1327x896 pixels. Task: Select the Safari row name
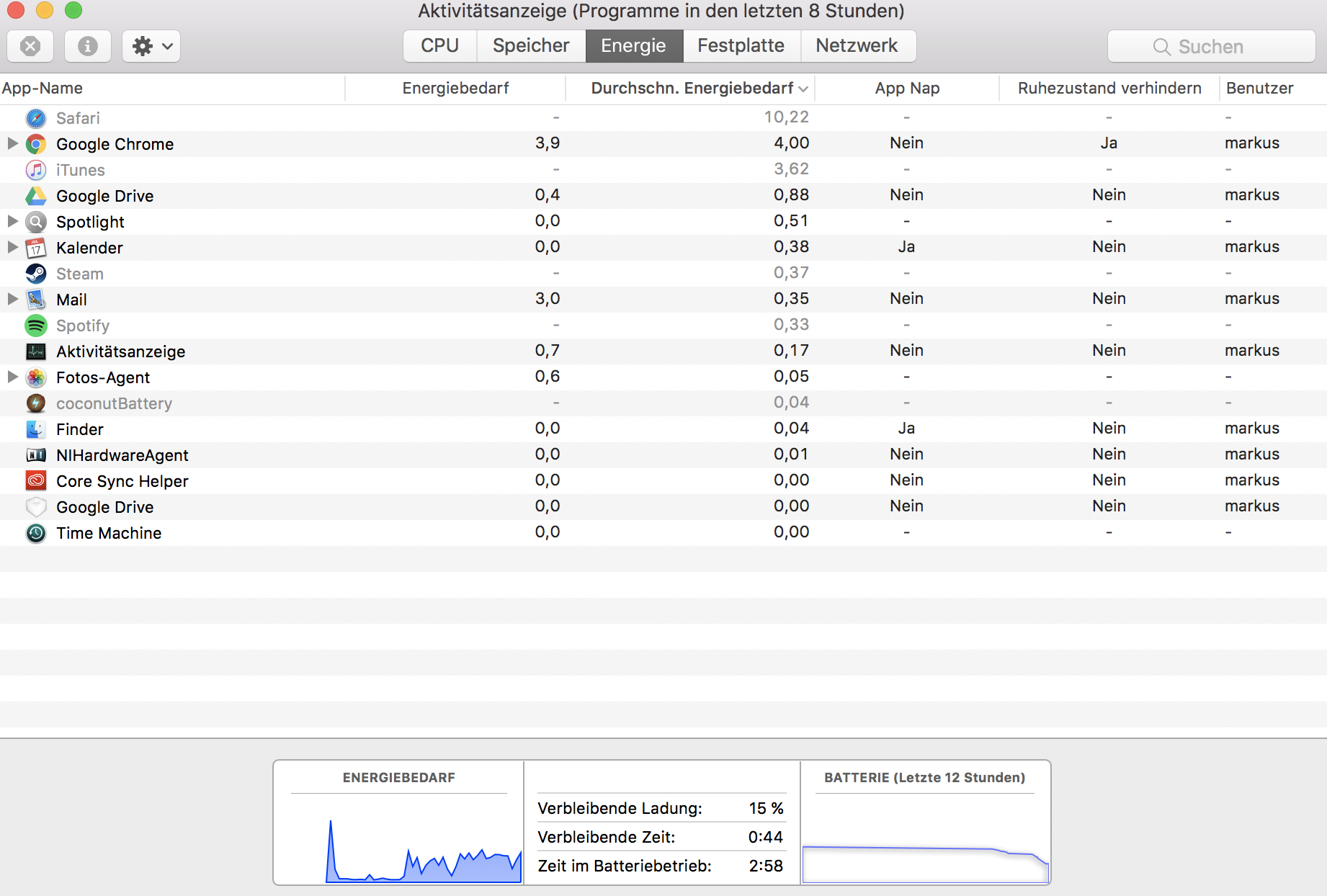point(78,118)
